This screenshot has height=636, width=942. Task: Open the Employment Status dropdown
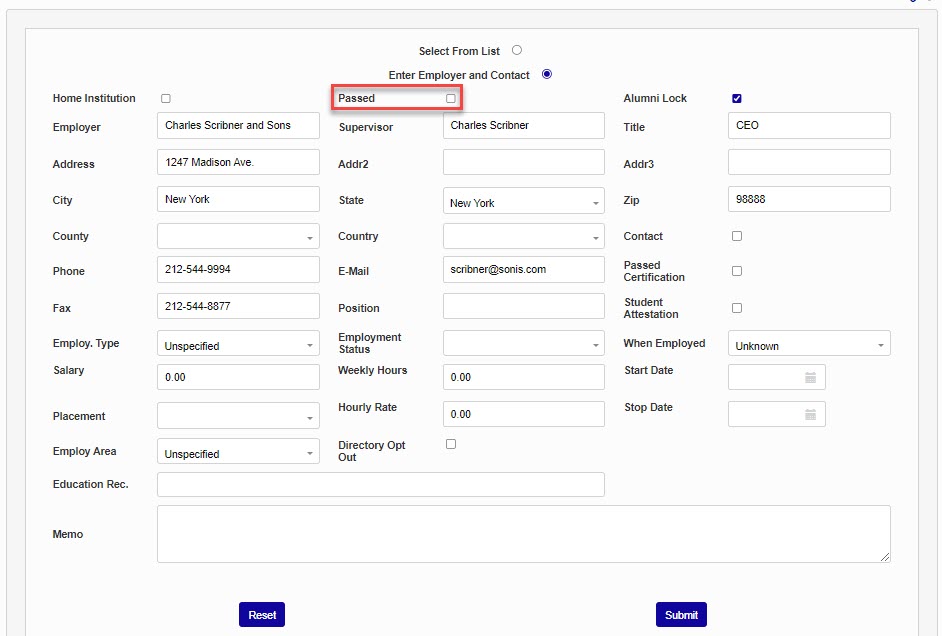(x=523, y=344)
